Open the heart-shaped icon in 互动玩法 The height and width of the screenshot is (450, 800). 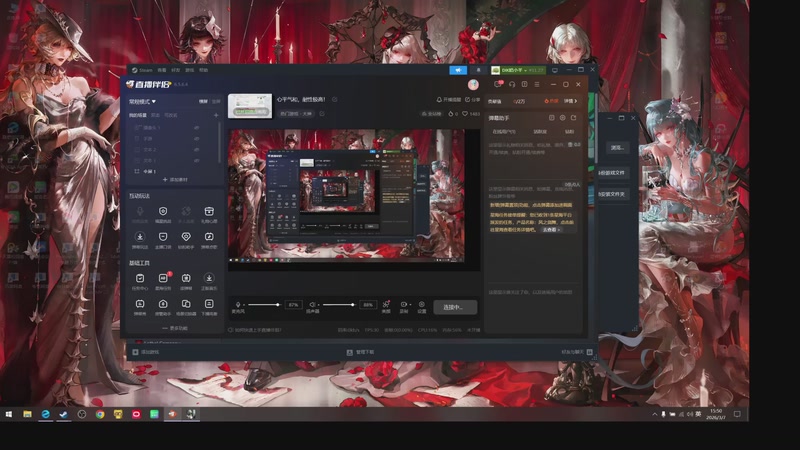(x=186, y=237)
